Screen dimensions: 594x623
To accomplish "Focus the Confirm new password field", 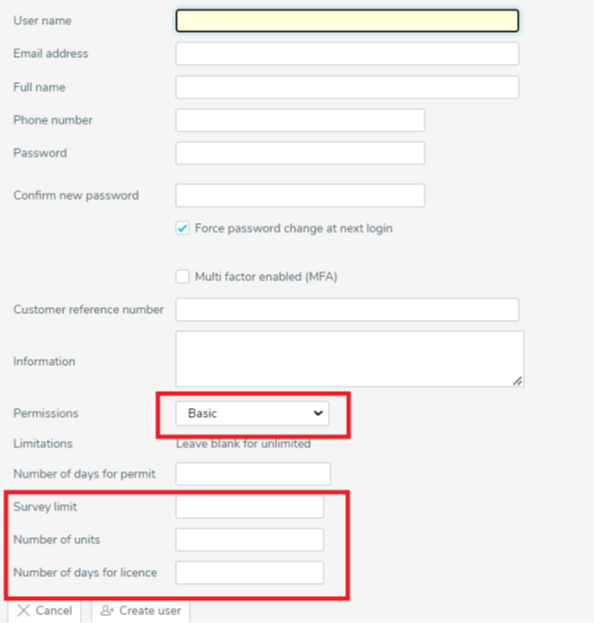I will click(300, 195).
